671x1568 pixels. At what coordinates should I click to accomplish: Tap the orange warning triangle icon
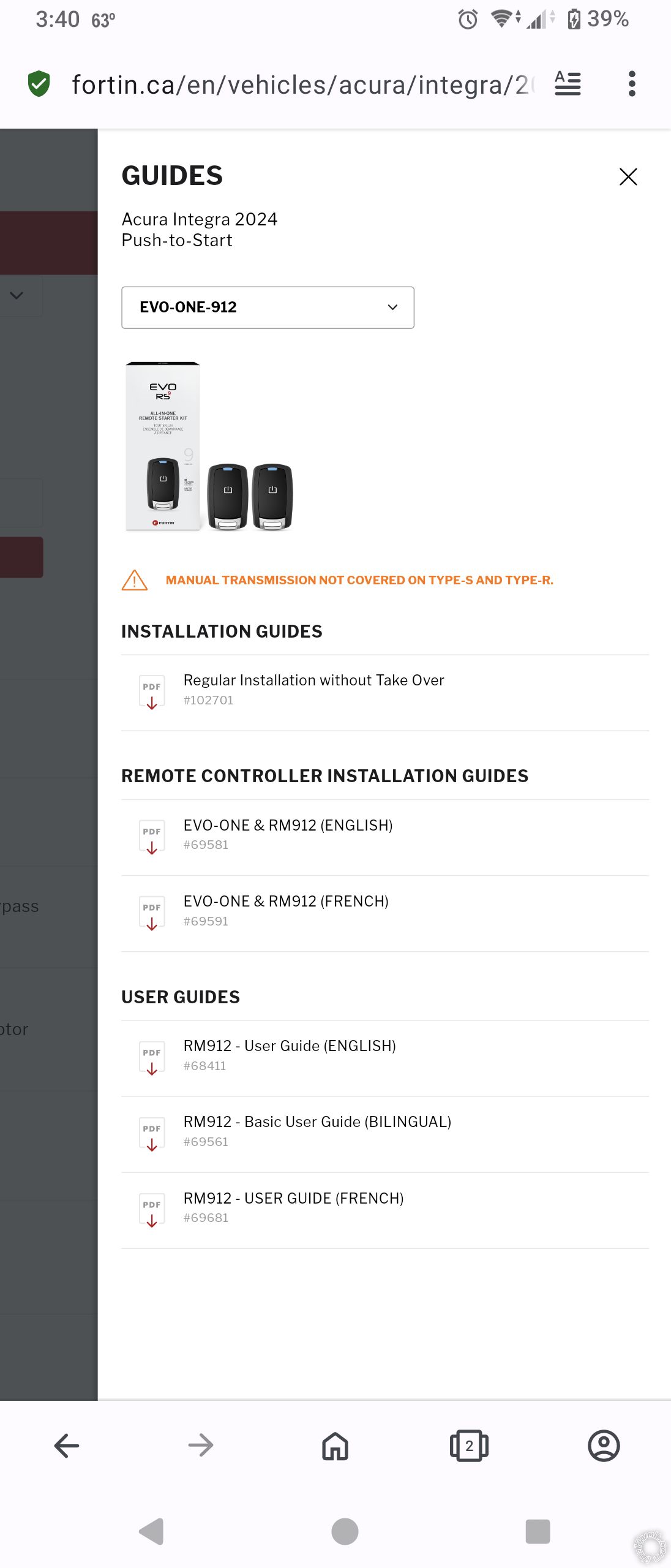tap(135, 580)
